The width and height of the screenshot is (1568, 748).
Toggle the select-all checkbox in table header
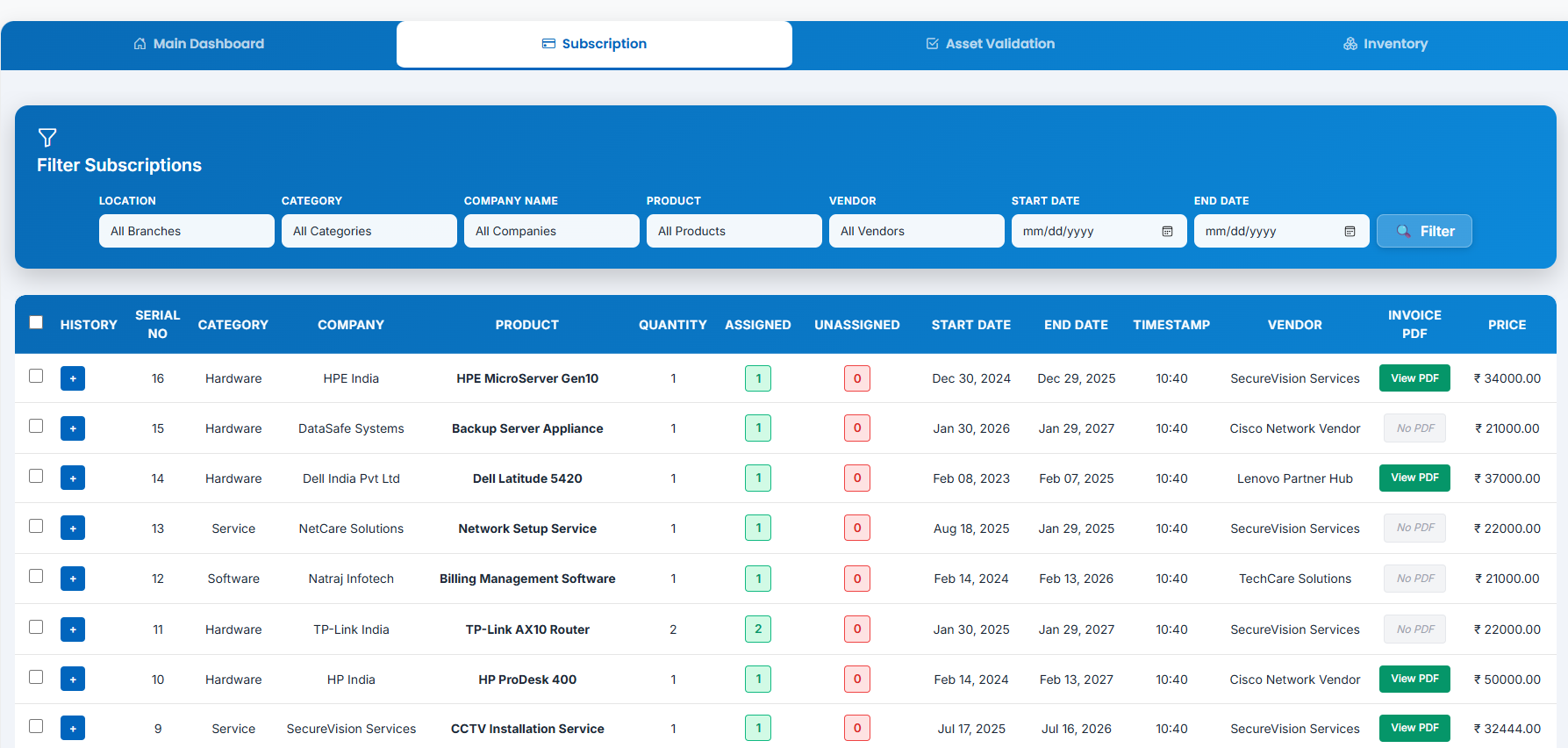coord(36,322)
